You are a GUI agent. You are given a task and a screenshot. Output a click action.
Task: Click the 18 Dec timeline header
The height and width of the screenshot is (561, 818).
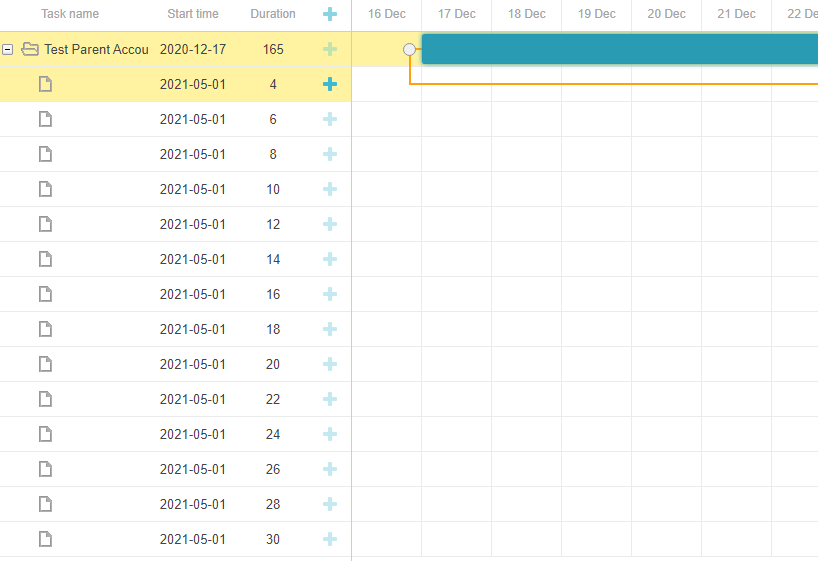526,14
